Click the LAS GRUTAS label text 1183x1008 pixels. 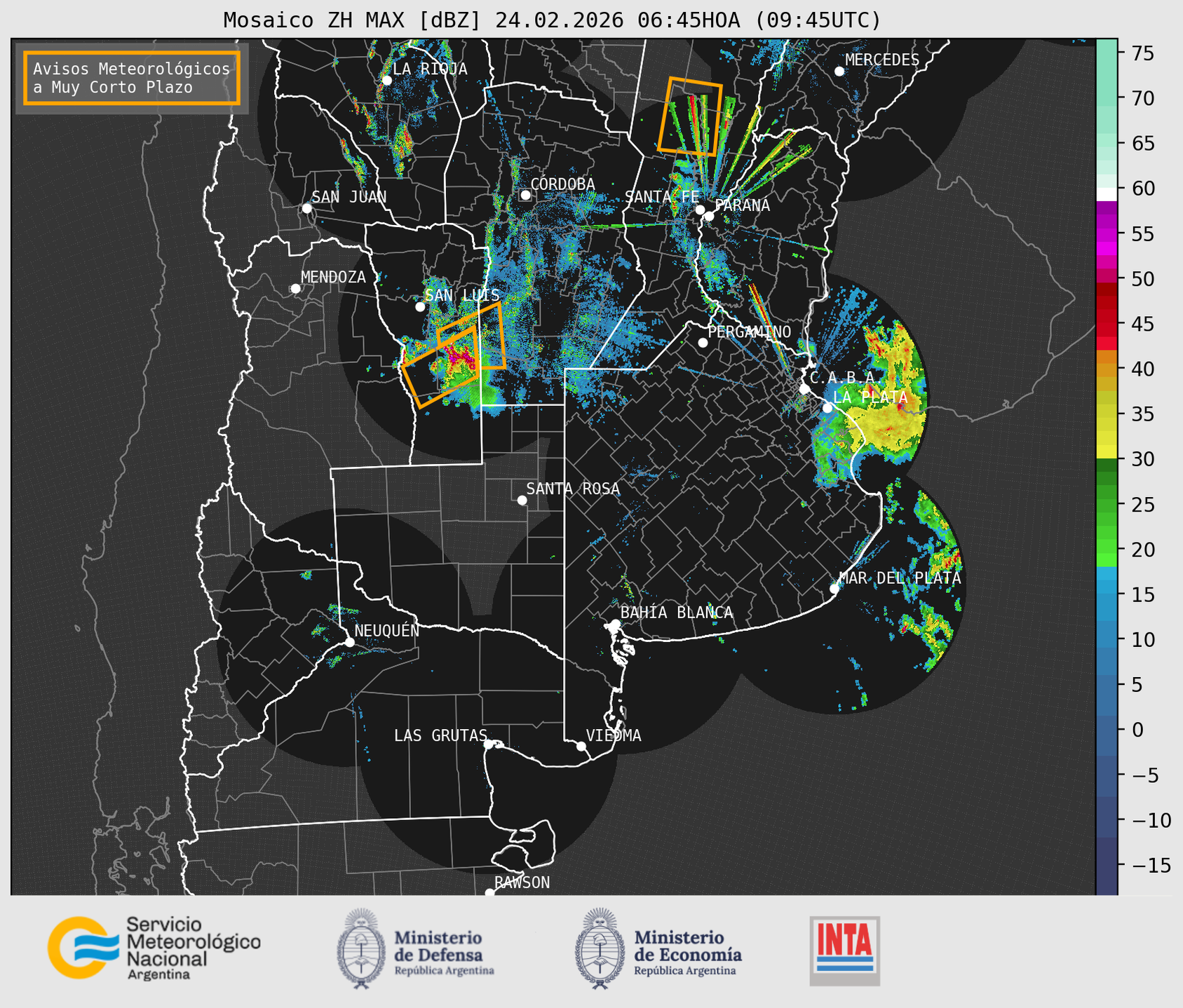point(440,735)
